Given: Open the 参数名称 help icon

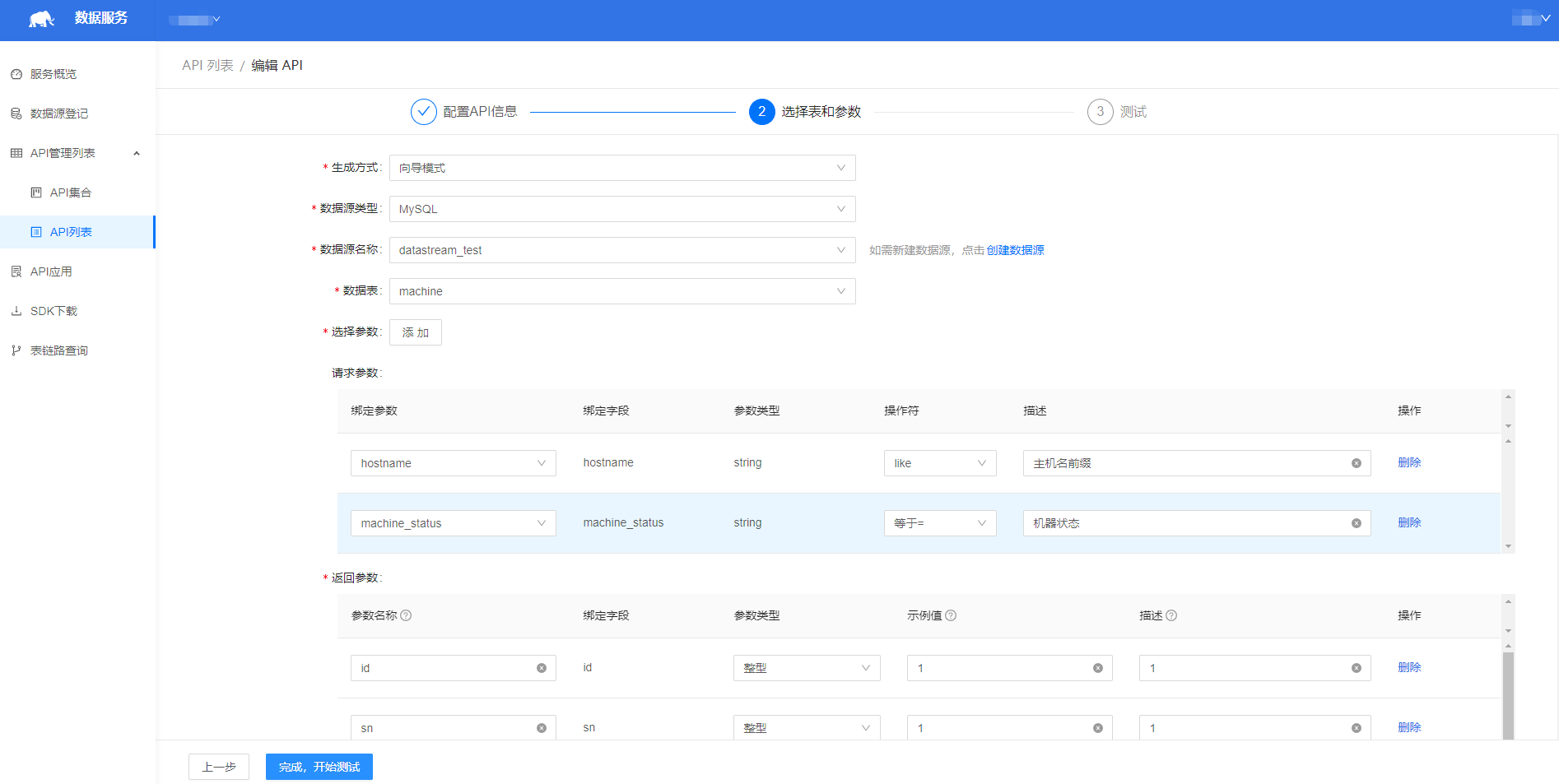Looking at the screenshot, I should coord(407,615).
